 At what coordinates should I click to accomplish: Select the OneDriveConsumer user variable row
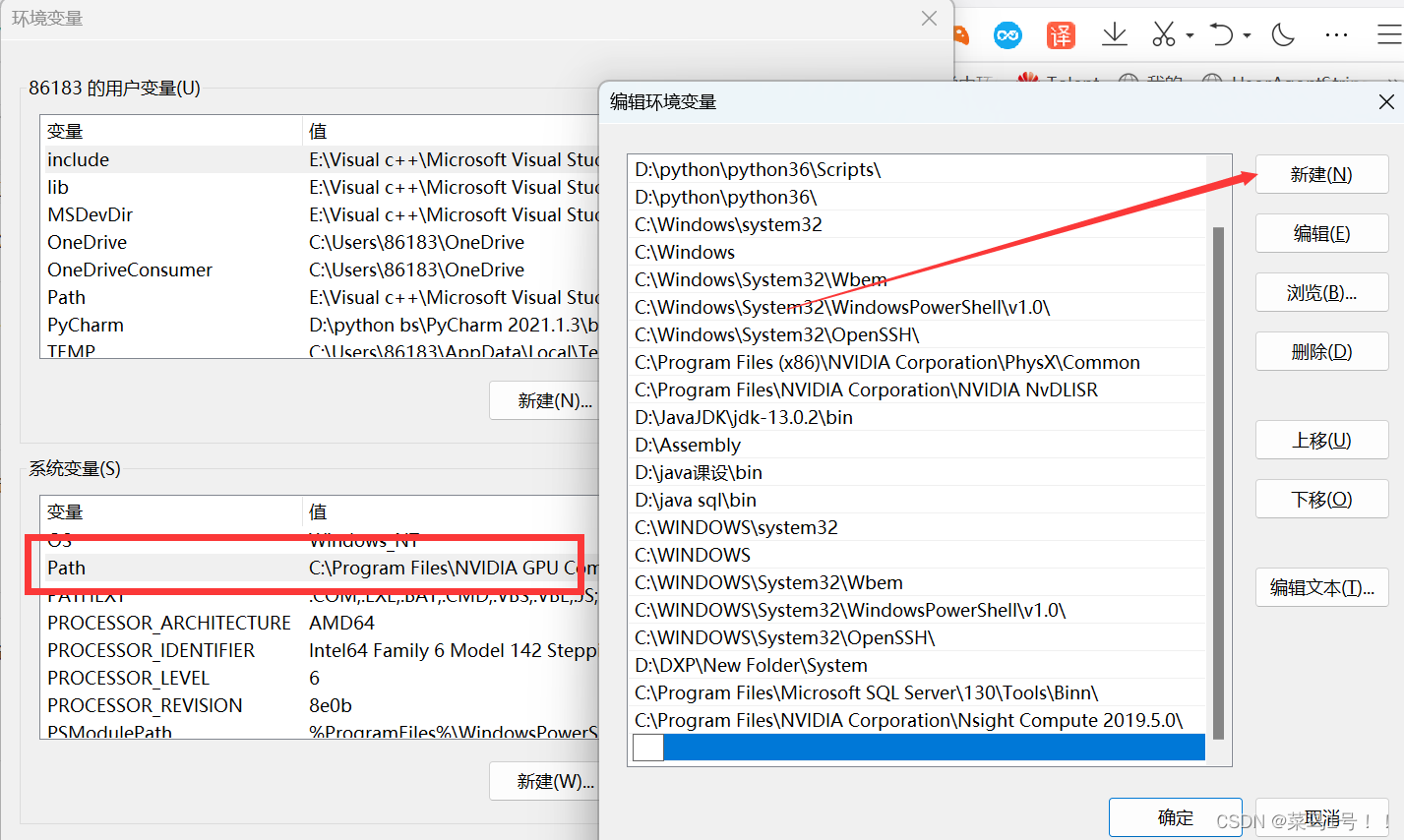(x=321, y=270)
